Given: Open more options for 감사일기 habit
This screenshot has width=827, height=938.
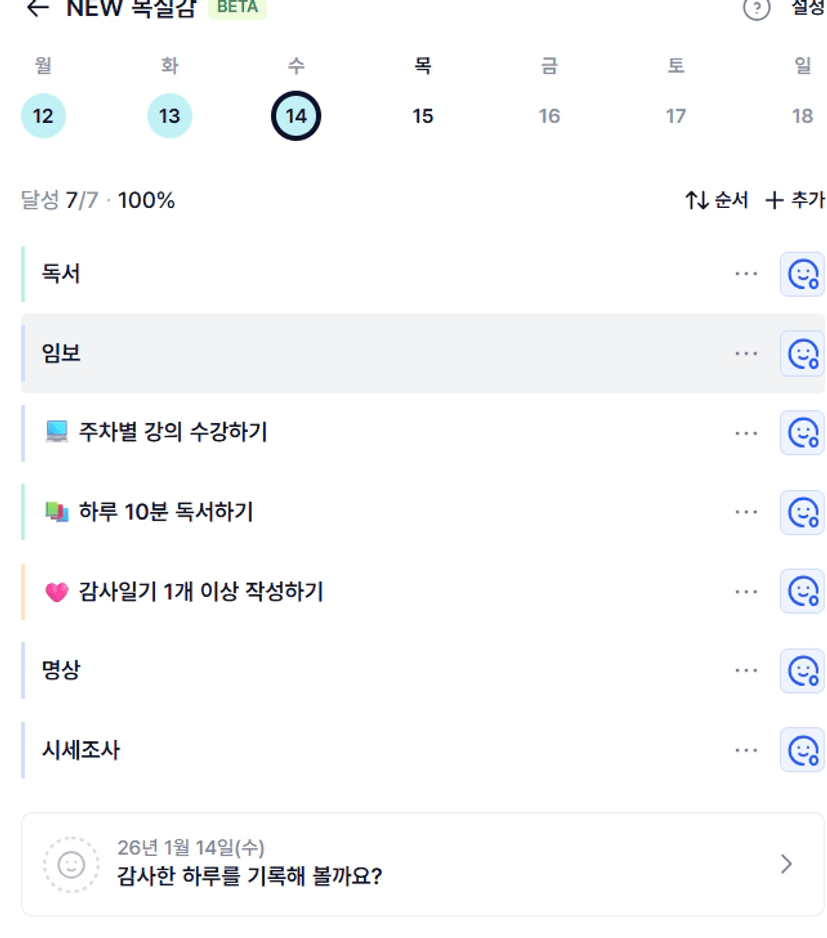Looking at the screenshot, I should (x=746, y=591).
